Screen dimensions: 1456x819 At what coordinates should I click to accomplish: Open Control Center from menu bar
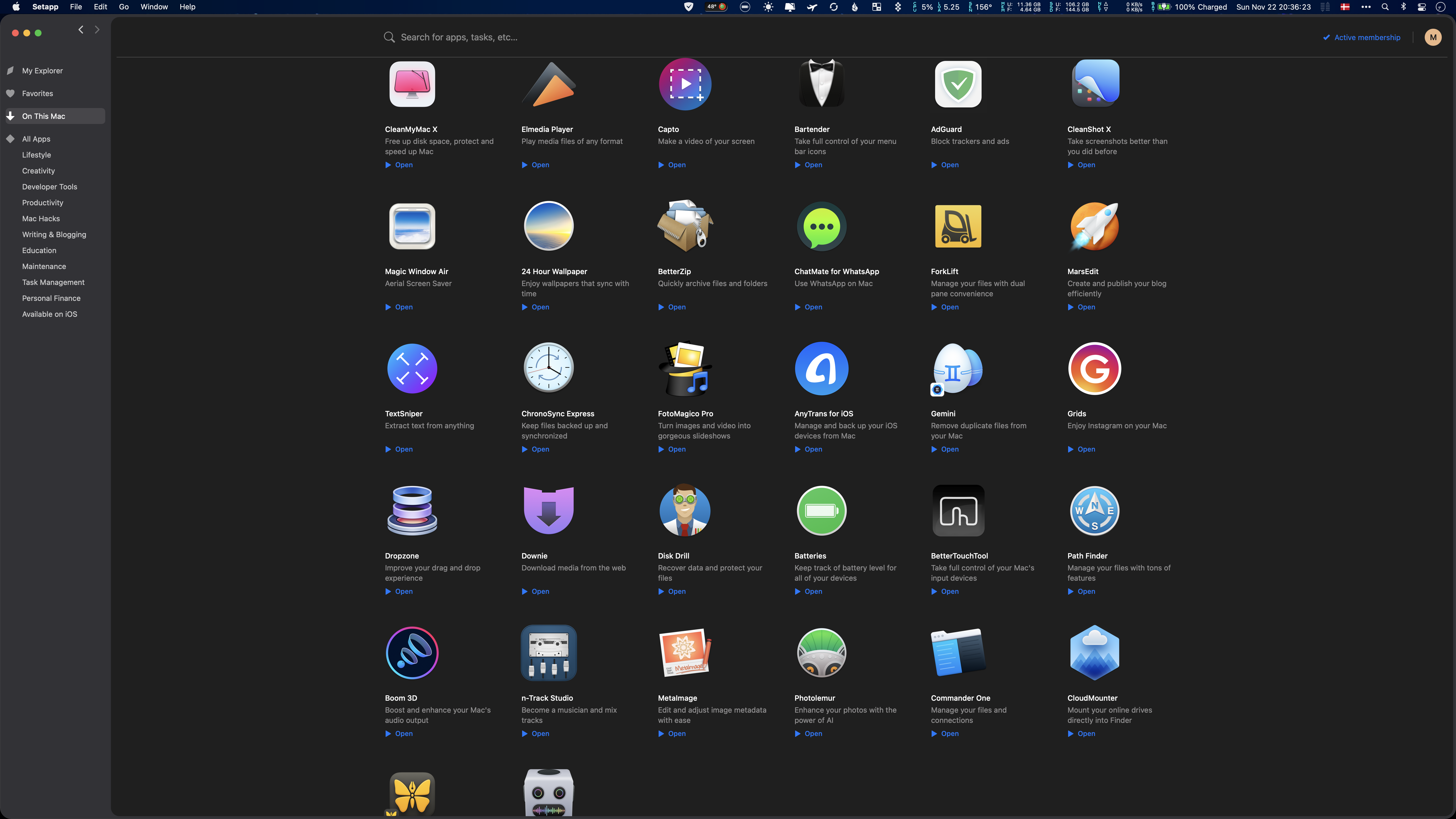pyautogui.click(x=1422, y=7)
